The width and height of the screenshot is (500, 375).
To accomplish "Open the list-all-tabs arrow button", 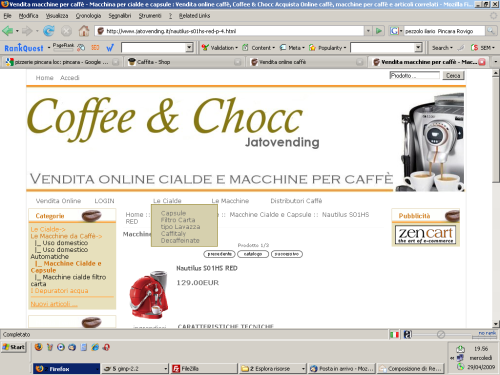I will click(x=496, y=62).
